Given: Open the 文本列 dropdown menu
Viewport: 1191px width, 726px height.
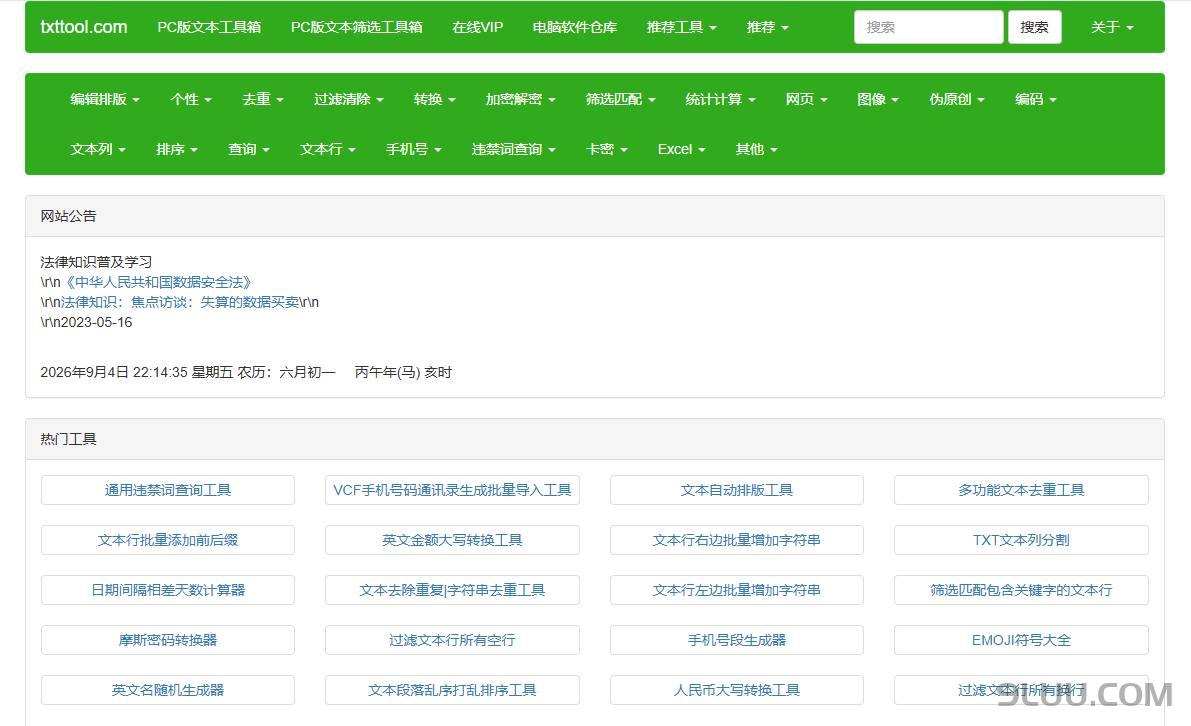Looking at the screenshot, I should coord(98,149).
